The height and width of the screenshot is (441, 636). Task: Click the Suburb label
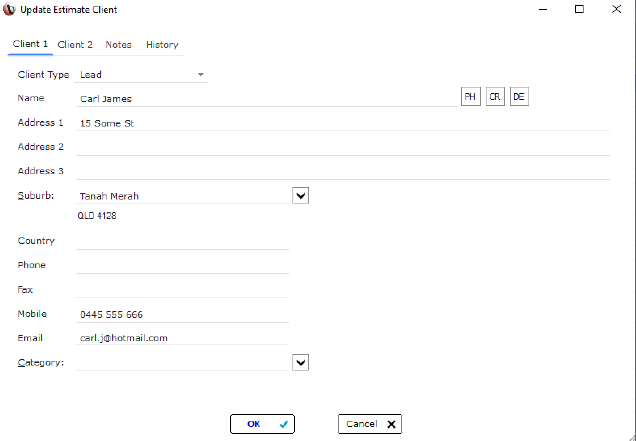(x=36, y=196)
